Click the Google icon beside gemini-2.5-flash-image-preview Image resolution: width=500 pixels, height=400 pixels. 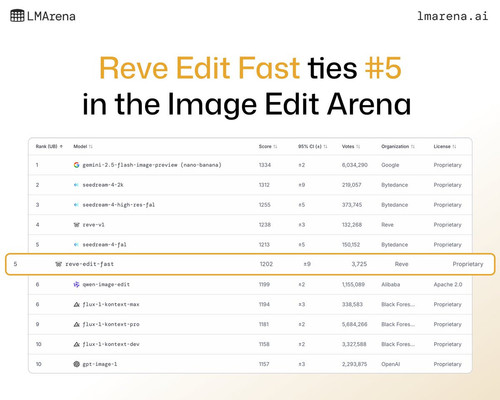(x=76, y=165)
